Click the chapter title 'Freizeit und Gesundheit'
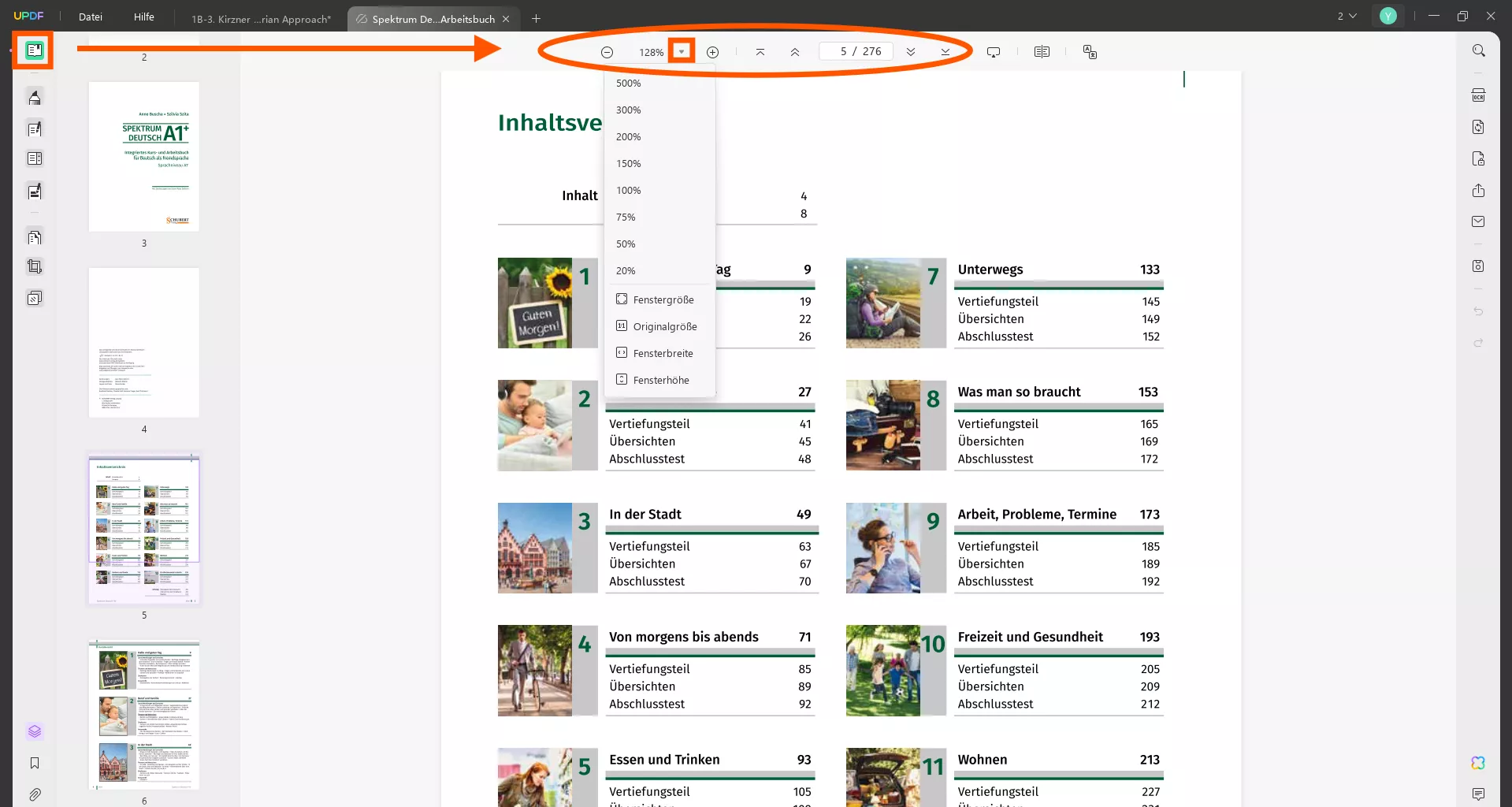This screenshot has height=807, width=1512. click(x=1030, y=637)
